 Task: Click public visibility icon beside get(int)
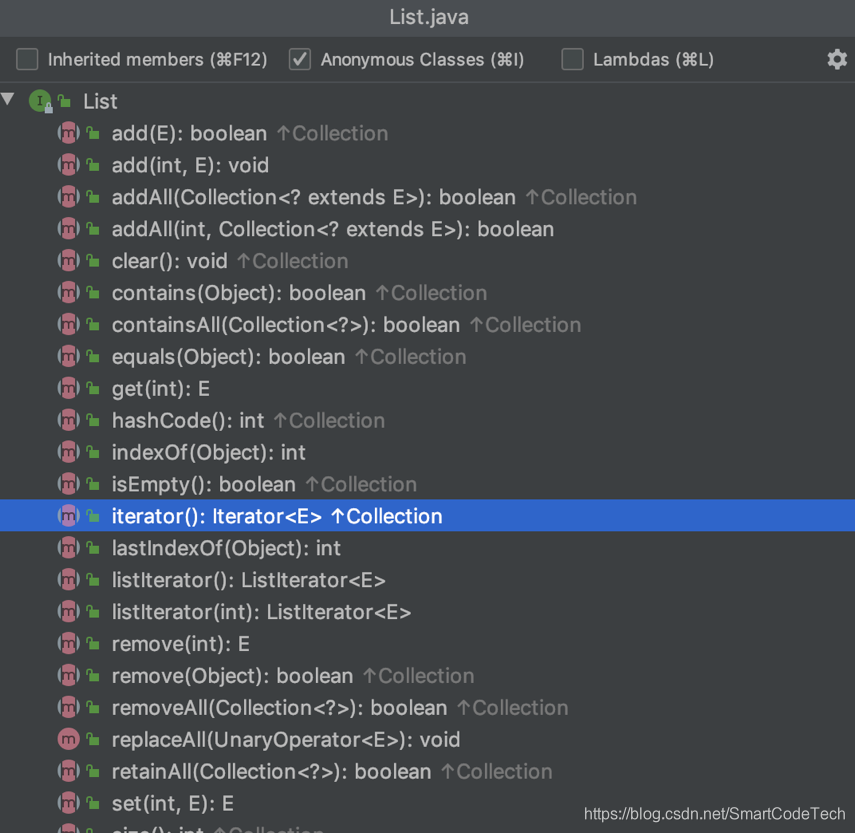point(93,388)
